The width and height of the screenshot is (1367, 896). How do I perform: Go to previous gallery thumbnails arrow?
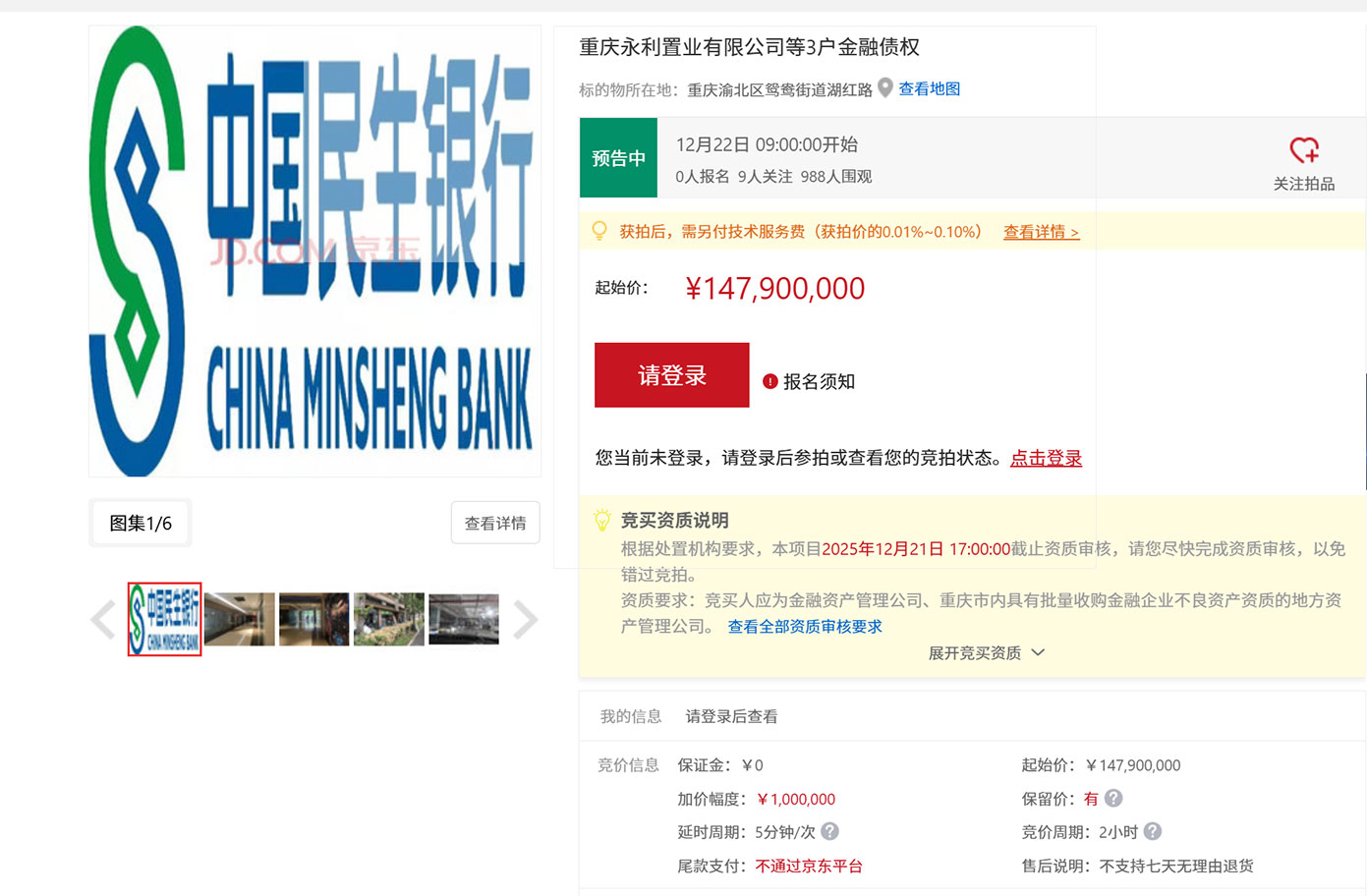(x=103, y=620)
